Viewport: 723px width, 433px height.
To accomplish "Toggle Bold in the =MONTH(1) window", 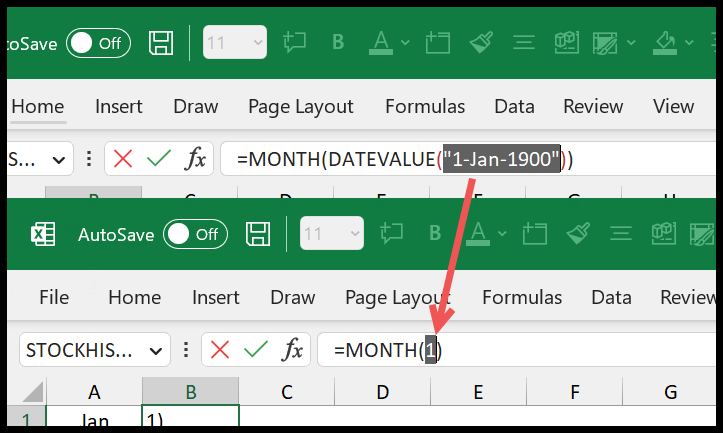I will pyautogui.click(x=435, y=233).
